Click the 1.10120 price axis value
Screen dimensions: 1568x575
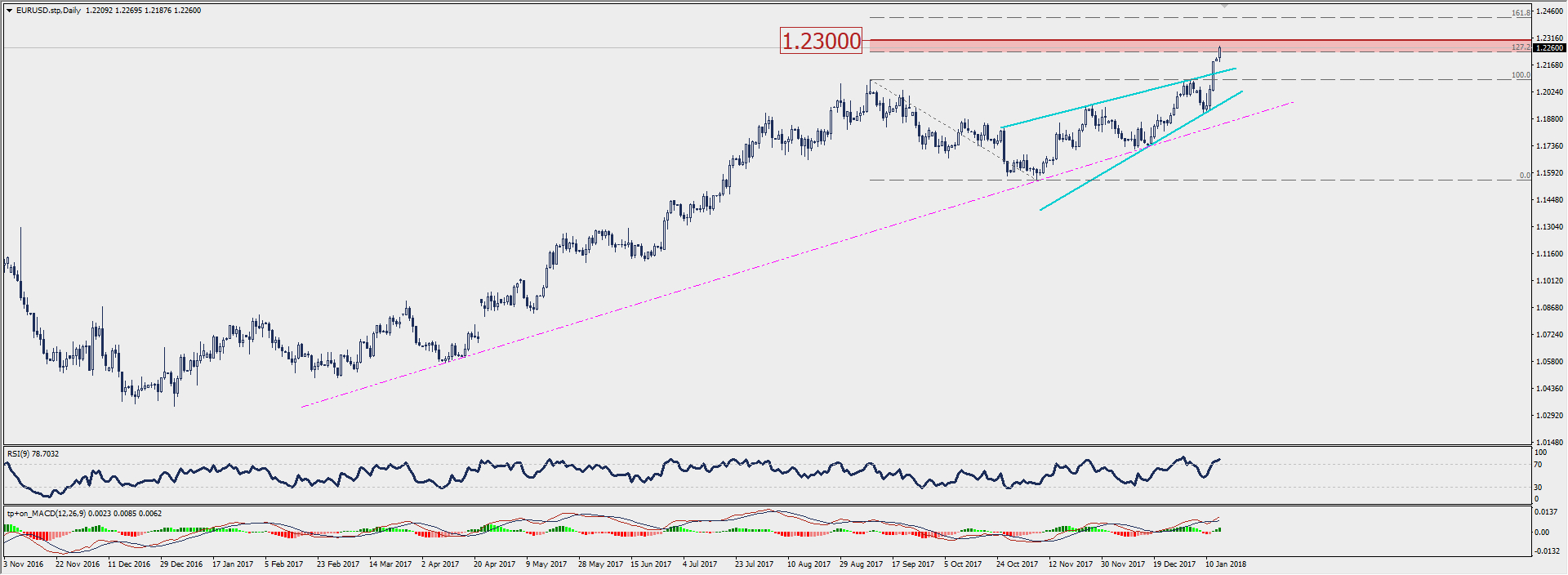point(1550,281)
